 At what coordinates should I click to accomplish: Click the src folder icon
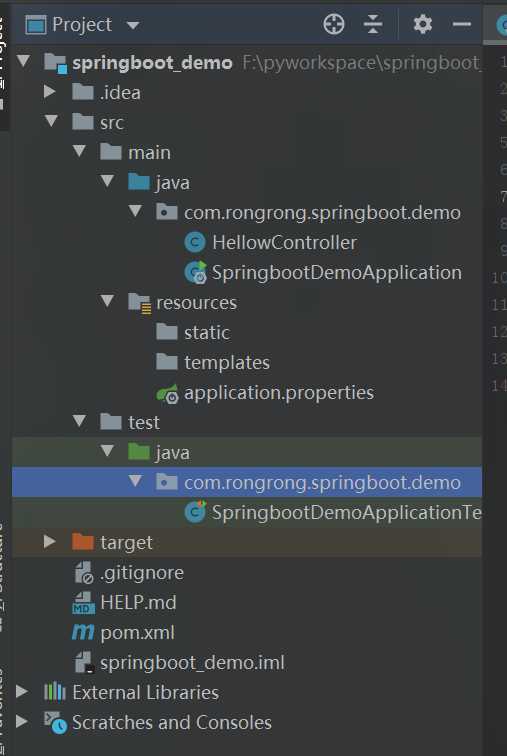pyautogui.click(x=83, y=122)
